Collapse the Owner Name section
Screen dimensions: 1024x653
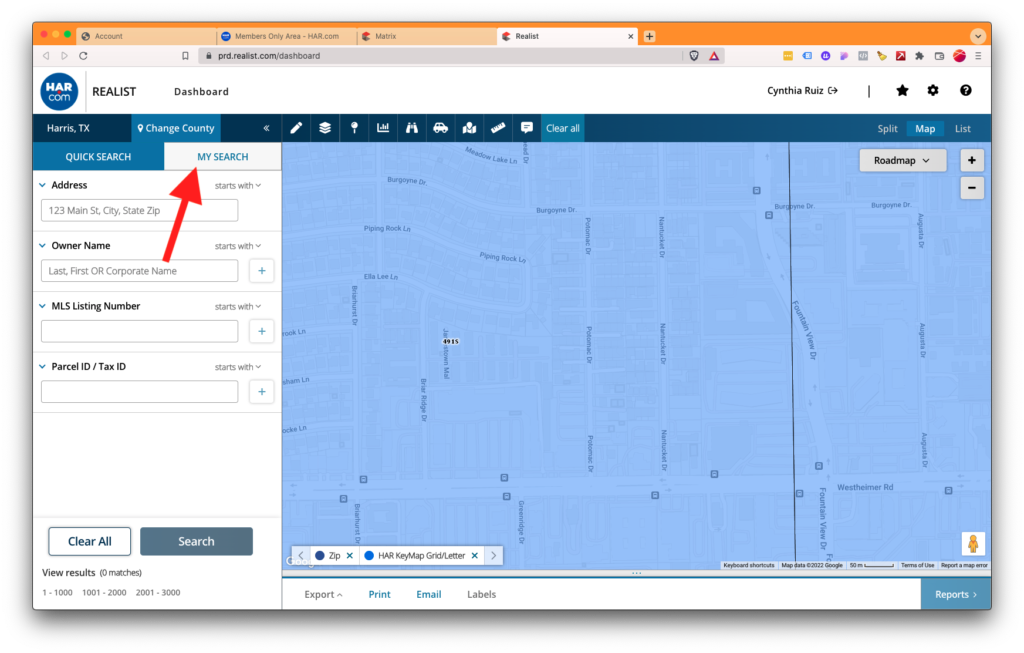pyautogui.click(x=42, y=246)
